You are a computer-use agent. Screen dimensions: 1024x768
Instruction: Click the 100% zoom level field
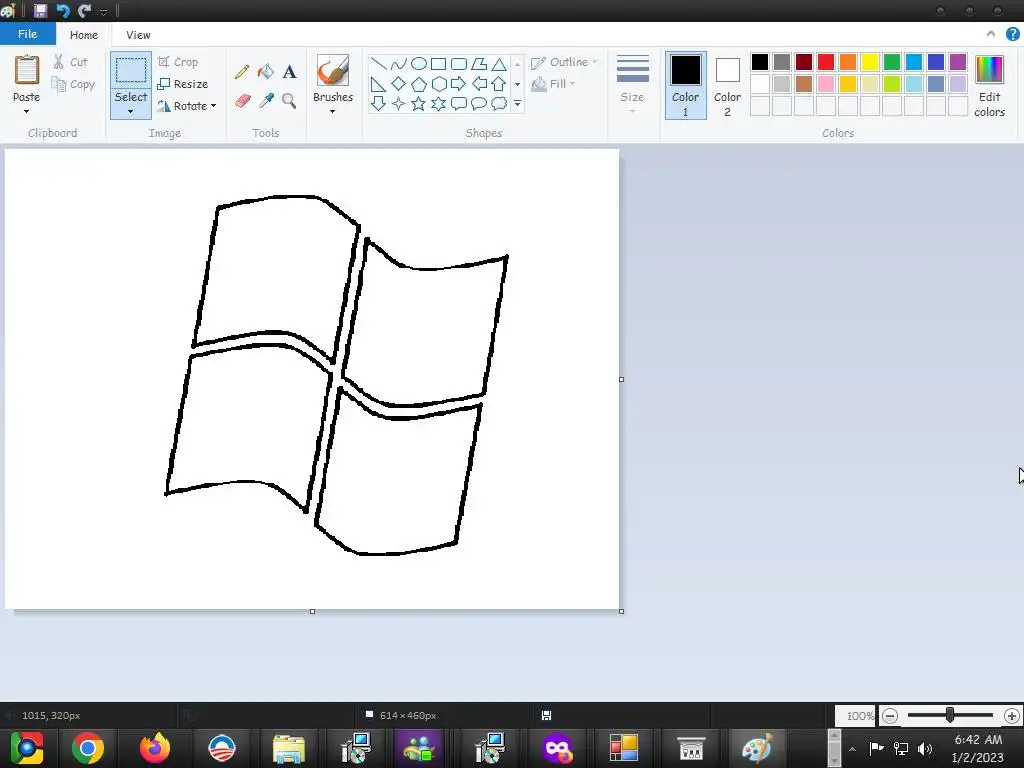coord(856,716)
